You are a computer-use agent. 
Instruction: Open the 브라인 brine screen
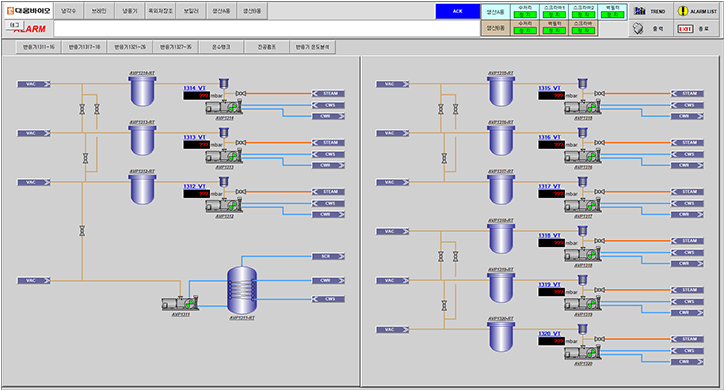pos(99,11)
